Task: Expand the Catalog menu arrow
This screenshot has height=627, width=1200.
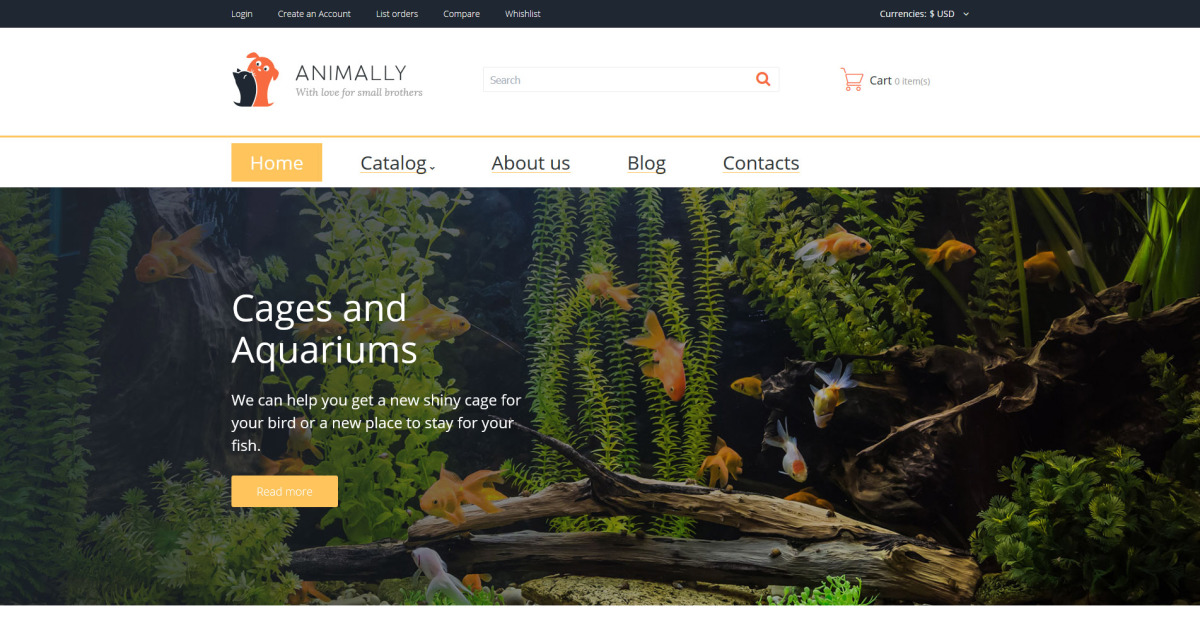Action: [432, 168]
